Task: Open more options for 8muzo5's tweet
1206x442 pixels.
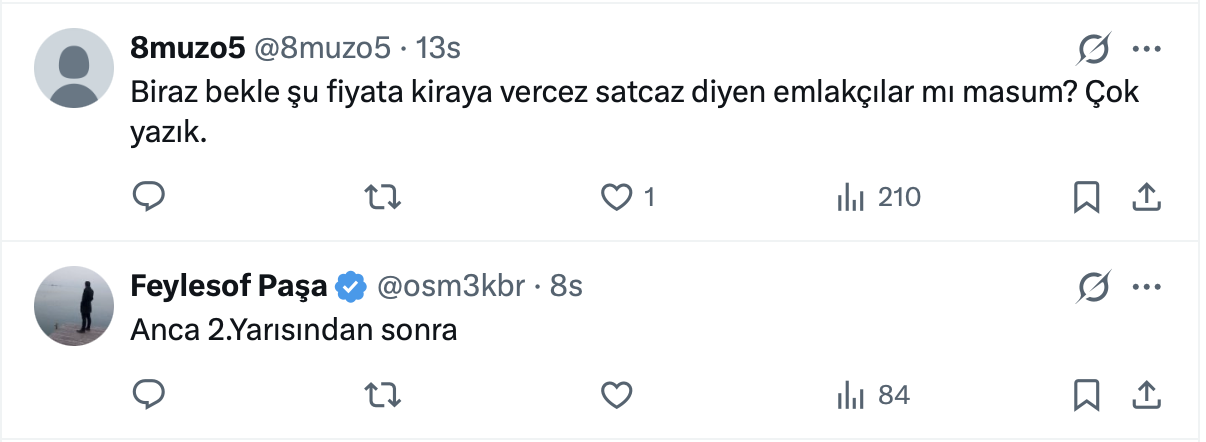Action: point(1145,48)
